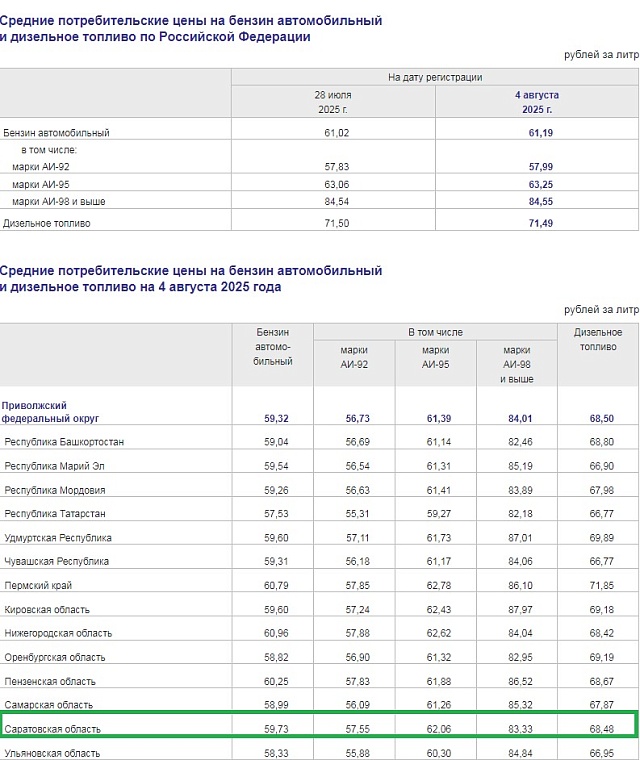
Task: Click the 'марки АИ-98 и выше' column header
Action: tap(517, 364)
